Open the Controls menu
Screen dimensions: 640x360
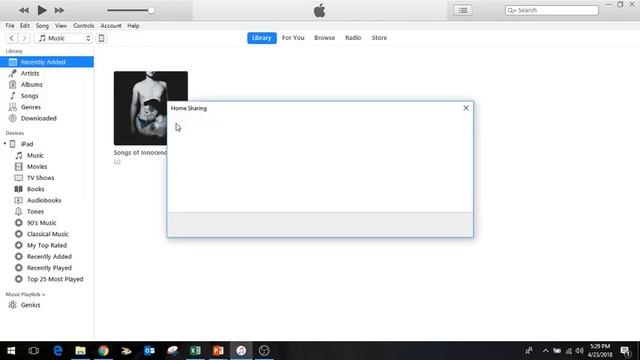click(x=84, y=26)
